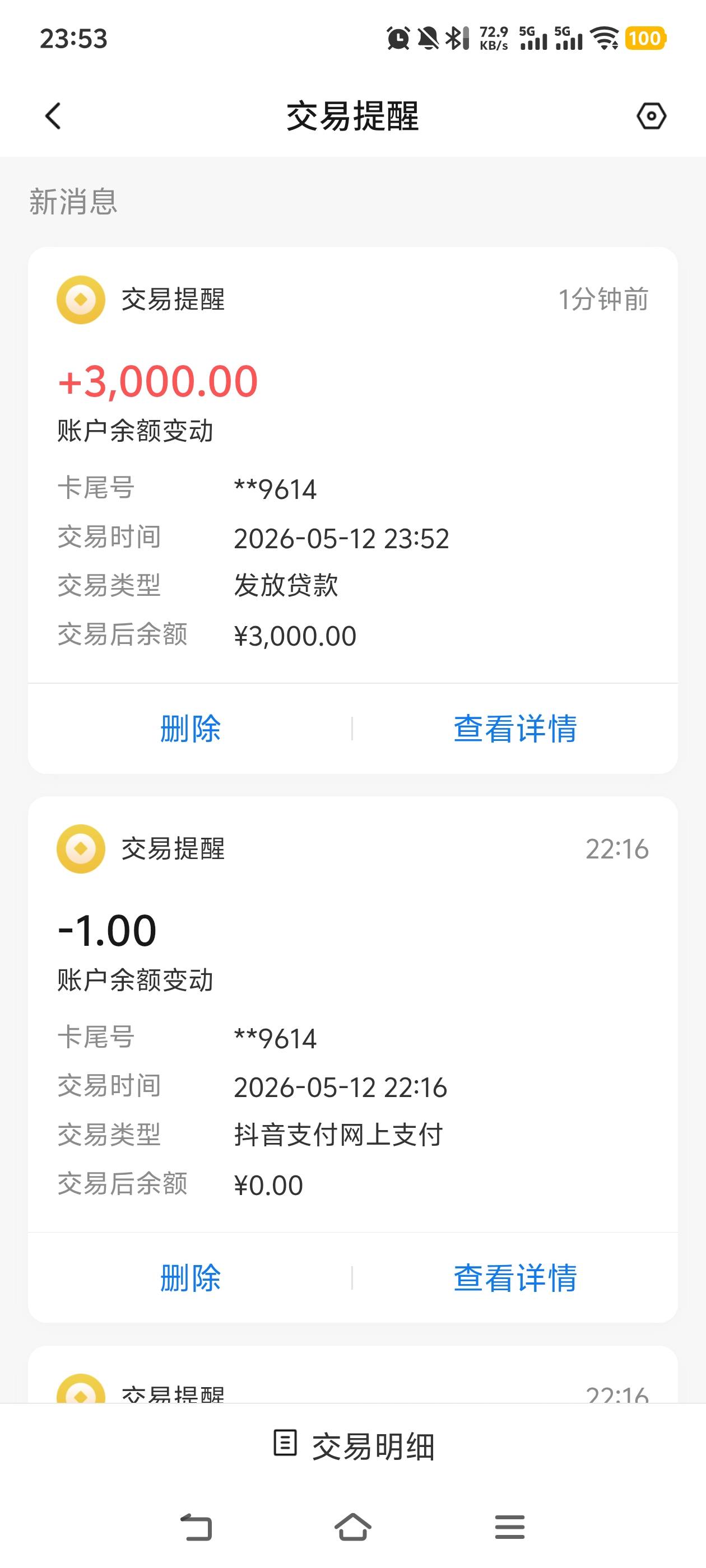The image size is (706, 1568).
Task: Open 交易明细 at the bottom bar
Action: click(354, 1446)
